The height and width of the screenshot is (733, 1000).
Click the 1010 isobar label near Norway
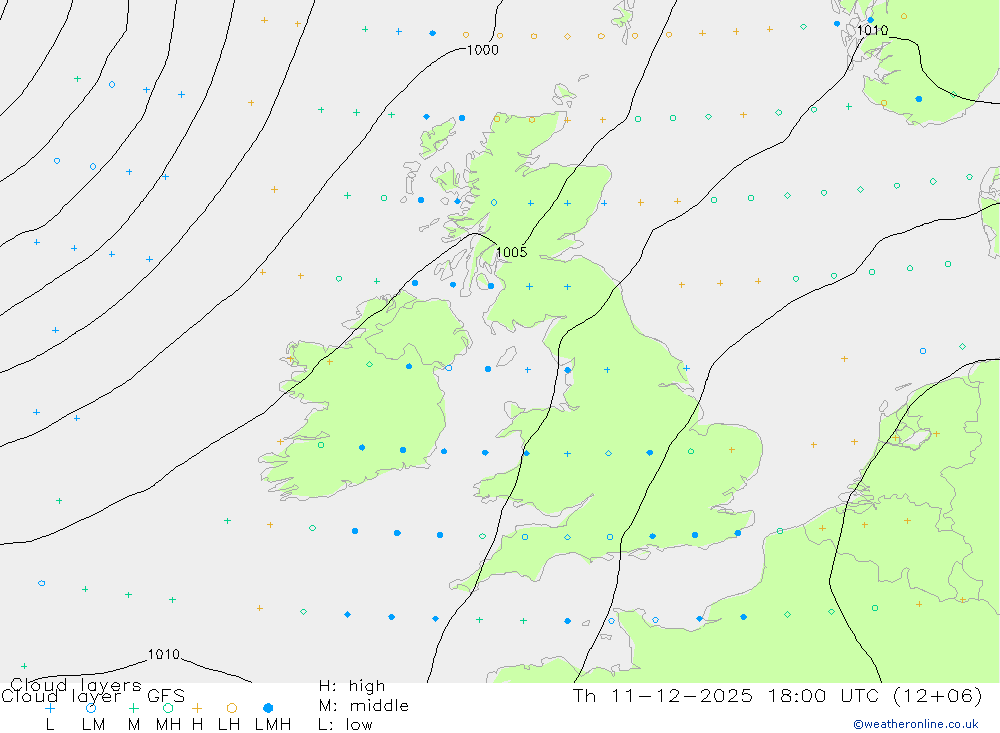(x=872, y=30)
